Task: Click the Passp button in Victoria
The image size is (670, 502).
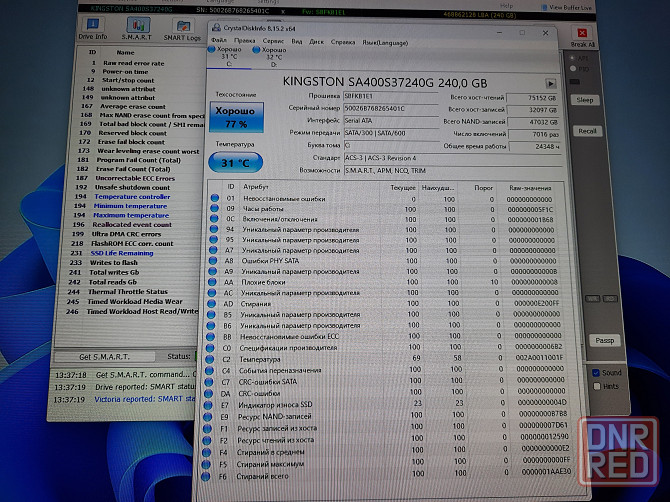Action: pos(605,341)
